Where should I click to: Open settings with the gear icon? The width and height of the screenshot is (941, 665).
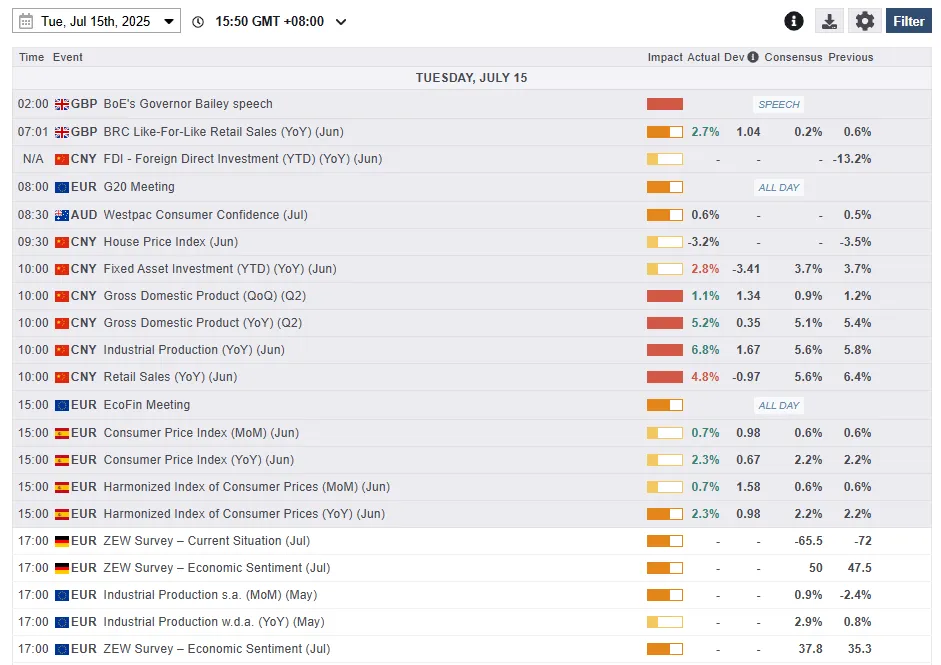click(x=865, y=21)
